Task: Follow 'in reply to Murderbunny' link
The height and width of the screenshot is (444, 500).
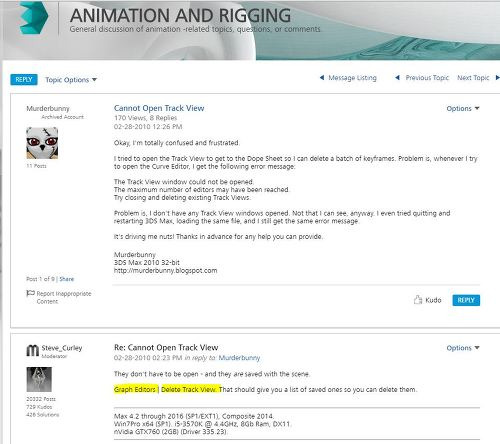Action: click(239, 358)
